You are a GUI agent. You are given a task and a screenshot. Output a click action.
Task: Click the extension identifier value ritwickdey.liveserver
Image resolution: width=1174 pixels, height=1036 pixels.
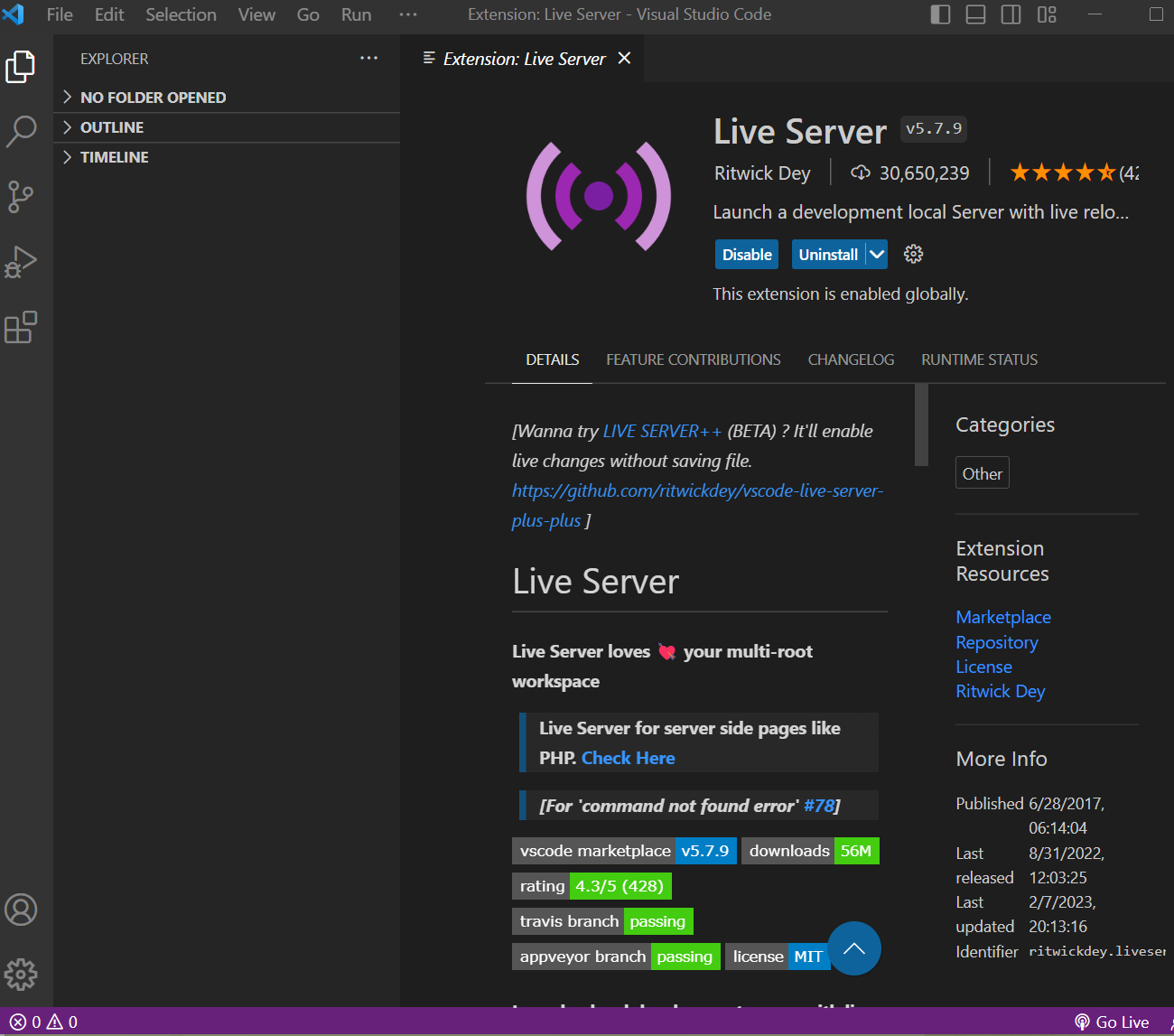1097,951
